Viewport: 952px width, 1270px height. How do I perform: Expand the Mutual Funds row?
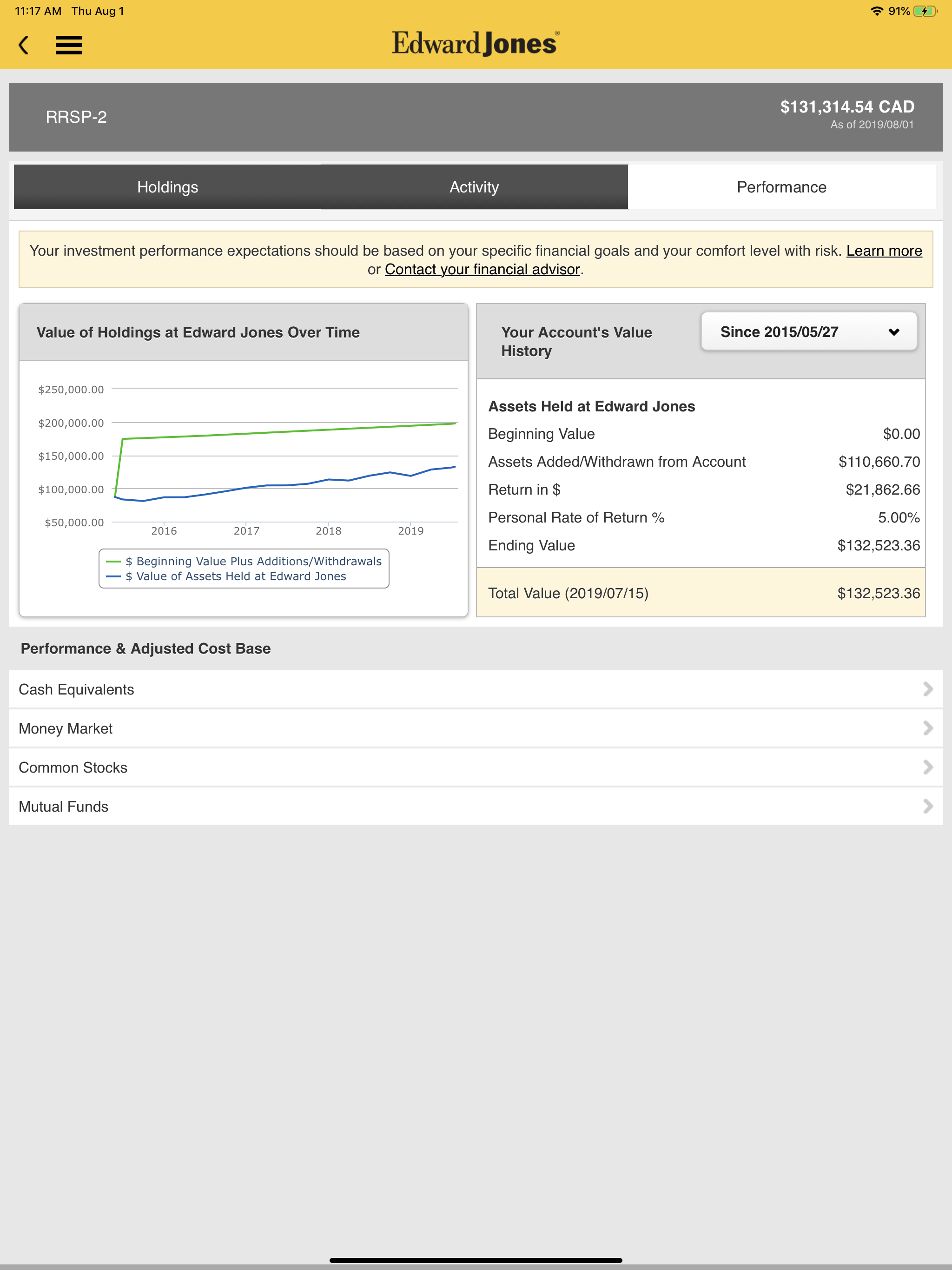click(x=476, y=806)
